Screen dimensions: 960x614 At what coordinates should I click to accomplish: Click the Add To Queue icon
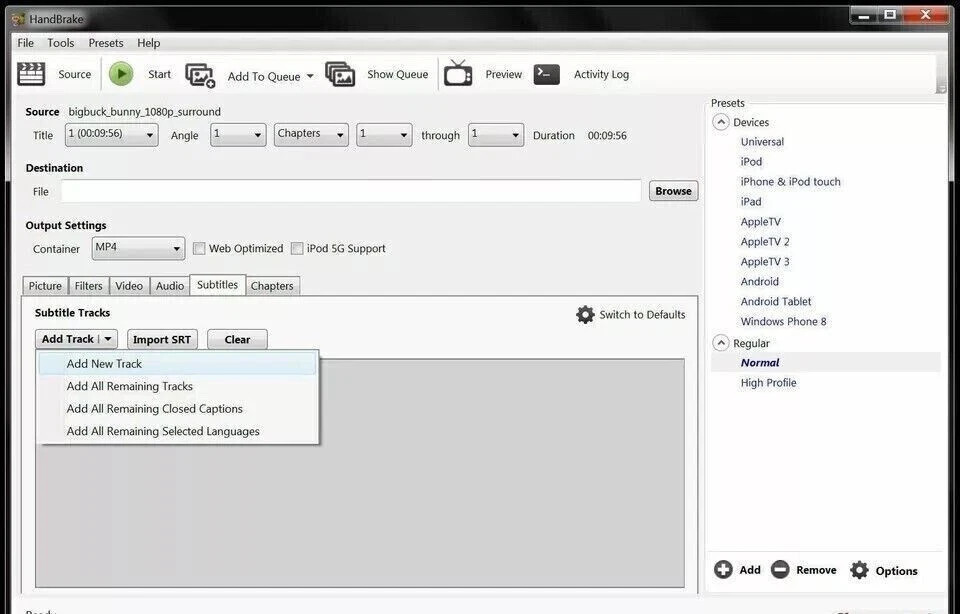tap(200, 74)
